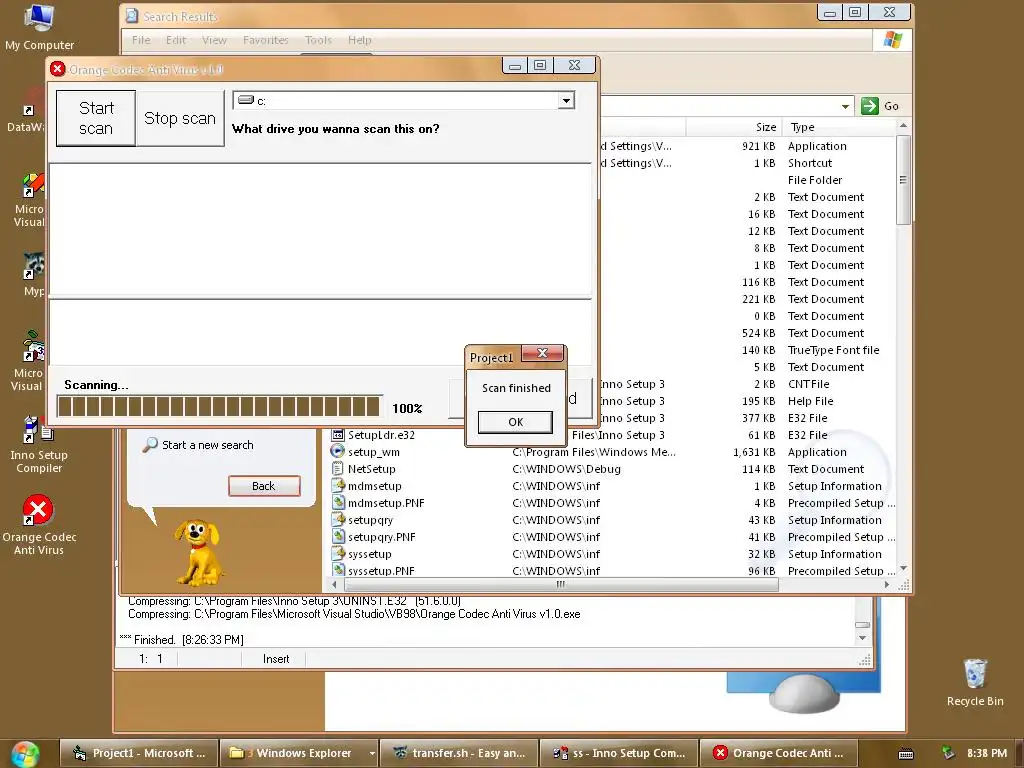Open the Recycle Bin desktop icon
The width and height of the screenshot is (1024, 768).
[975, 682]
